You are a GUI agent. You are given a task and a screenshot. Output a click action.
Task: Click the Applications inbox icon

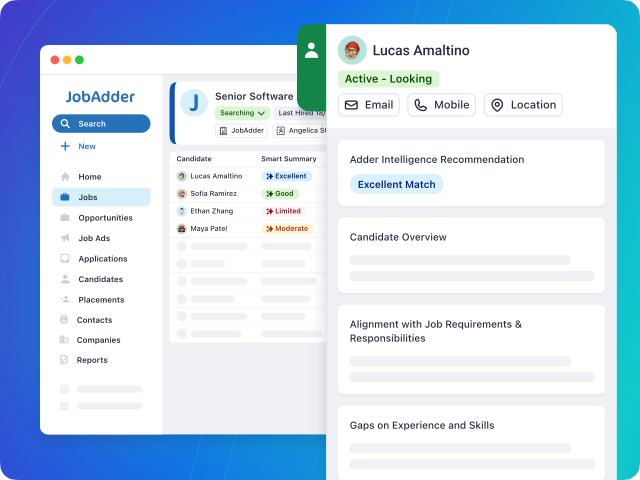(x=65, y=259)
